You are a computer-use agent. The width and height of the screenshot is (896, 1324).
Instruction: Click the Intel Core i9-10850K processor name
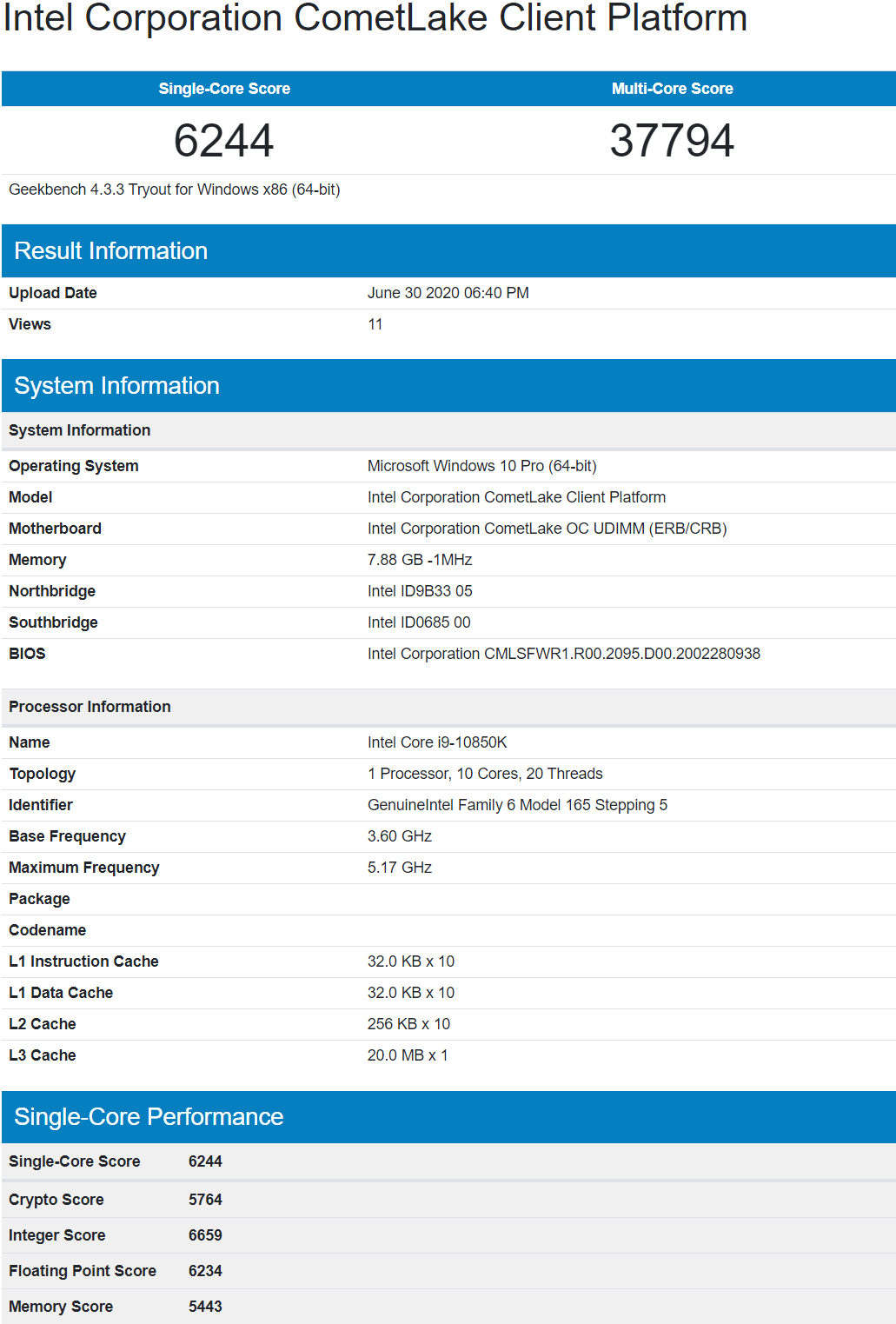tap(440, 742)
